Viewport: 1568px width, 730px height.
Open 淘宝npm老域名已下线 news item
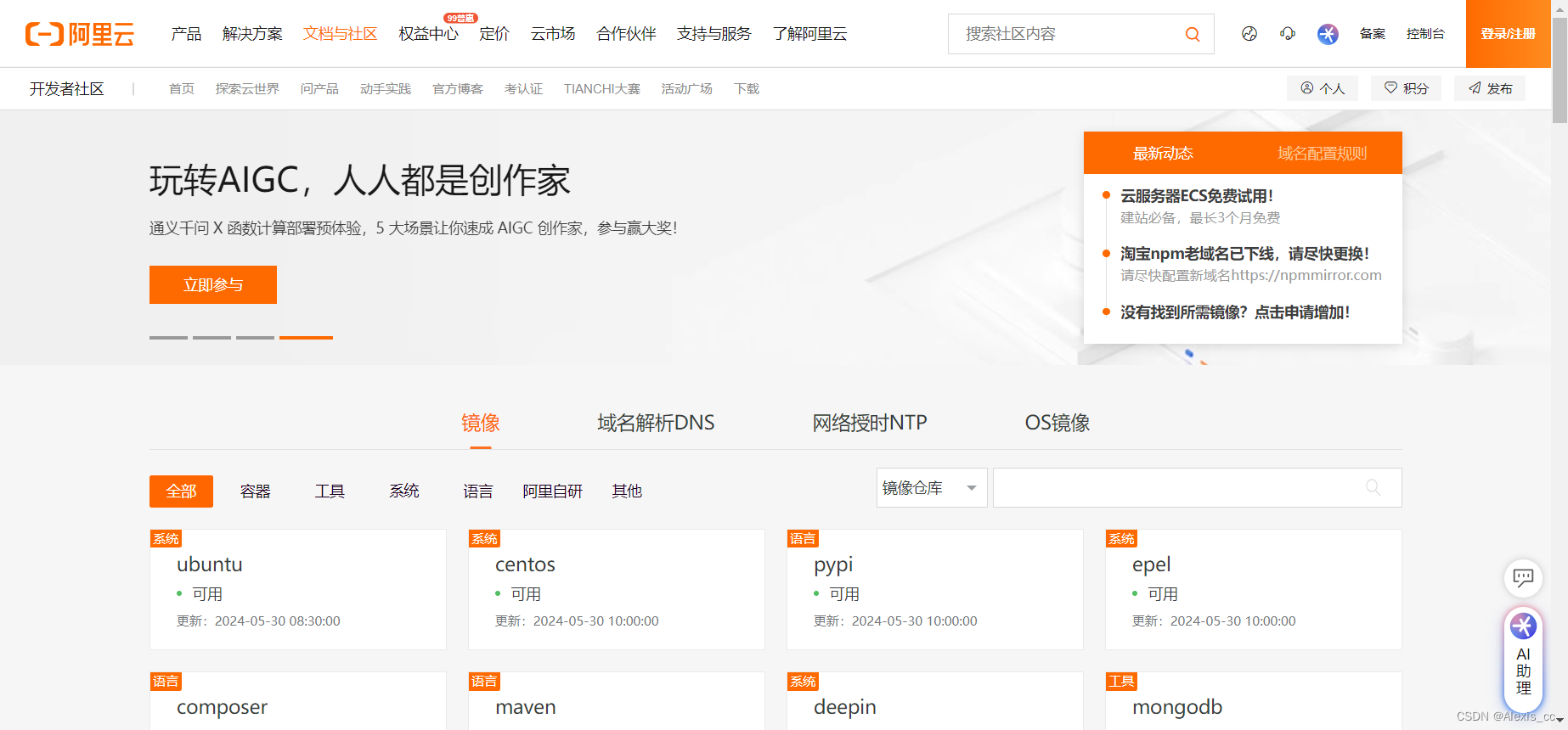tap(1244, 254)
